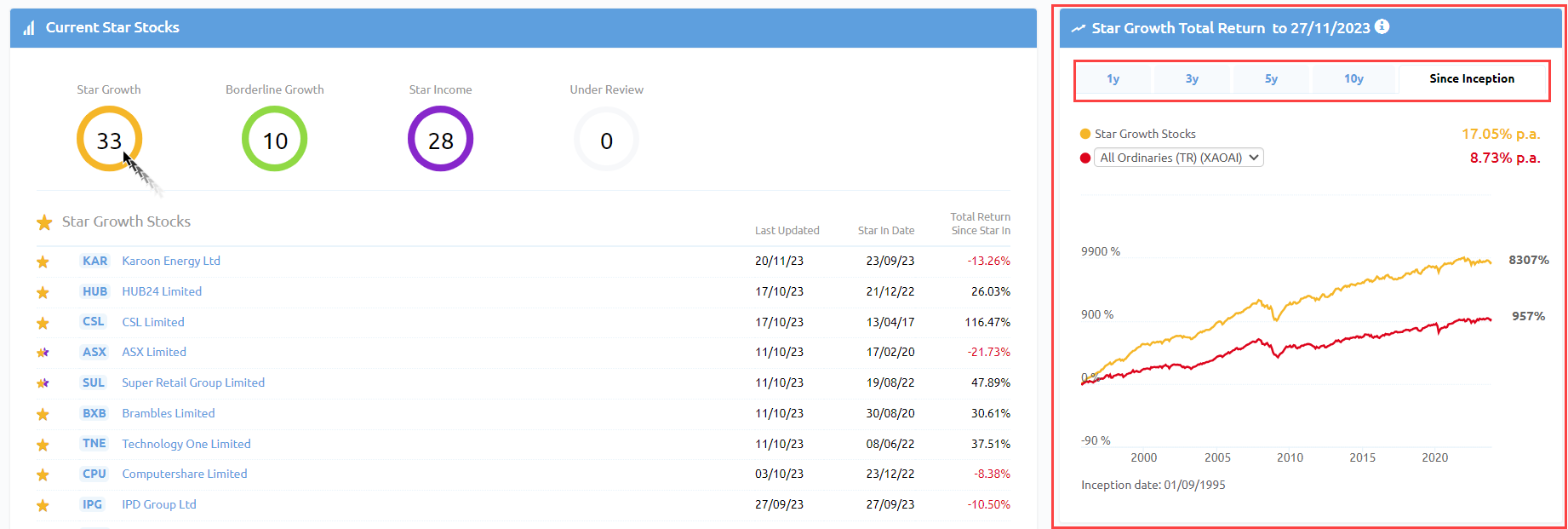The width and height of the screenshot is (1568, 529).
Task: Click the star icon beside CSL Limited
Action: [x=43, y=323]
